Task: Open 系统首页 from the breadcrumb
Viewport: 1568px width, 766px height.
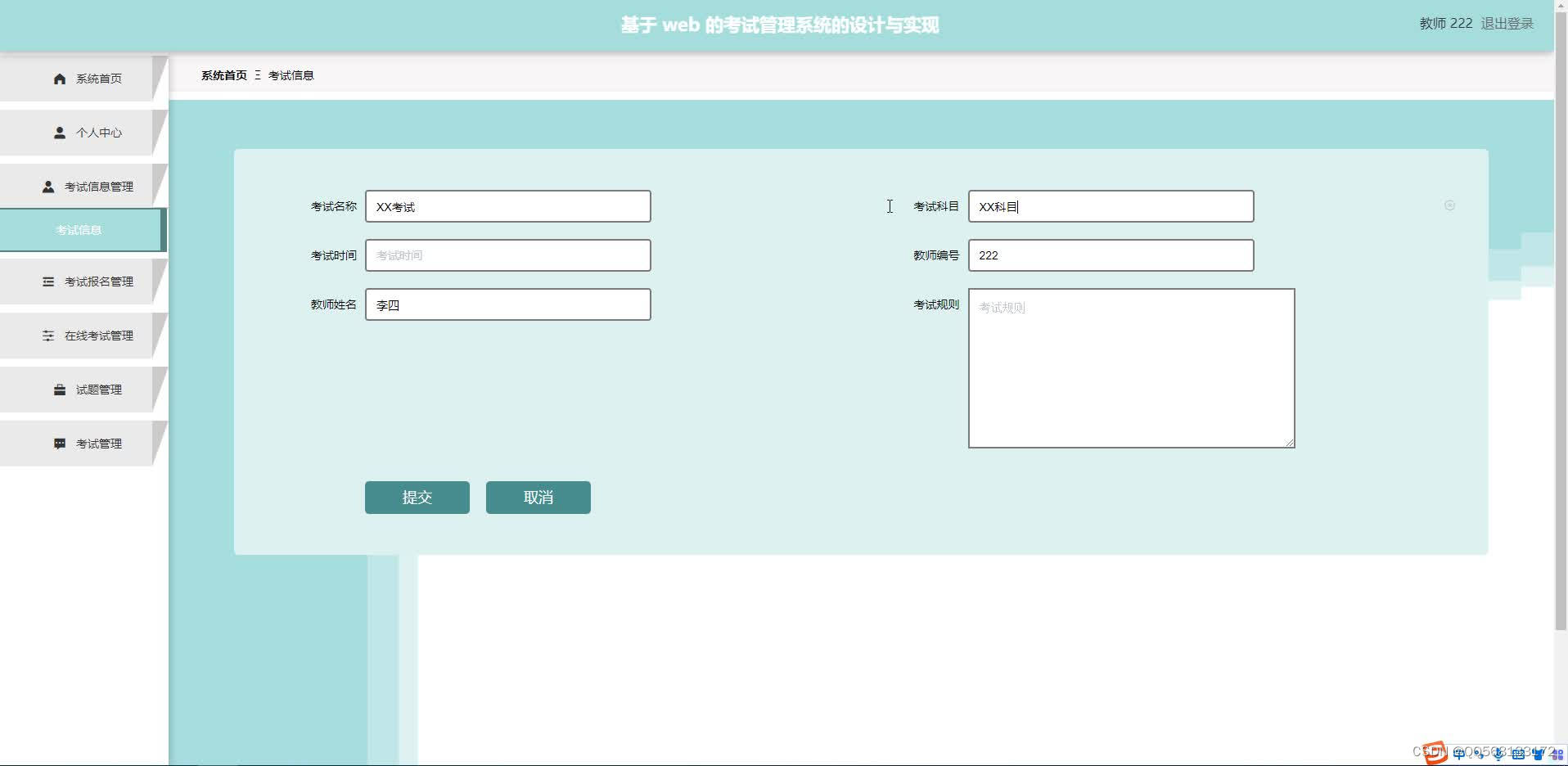Action: [x=223, y=74]
